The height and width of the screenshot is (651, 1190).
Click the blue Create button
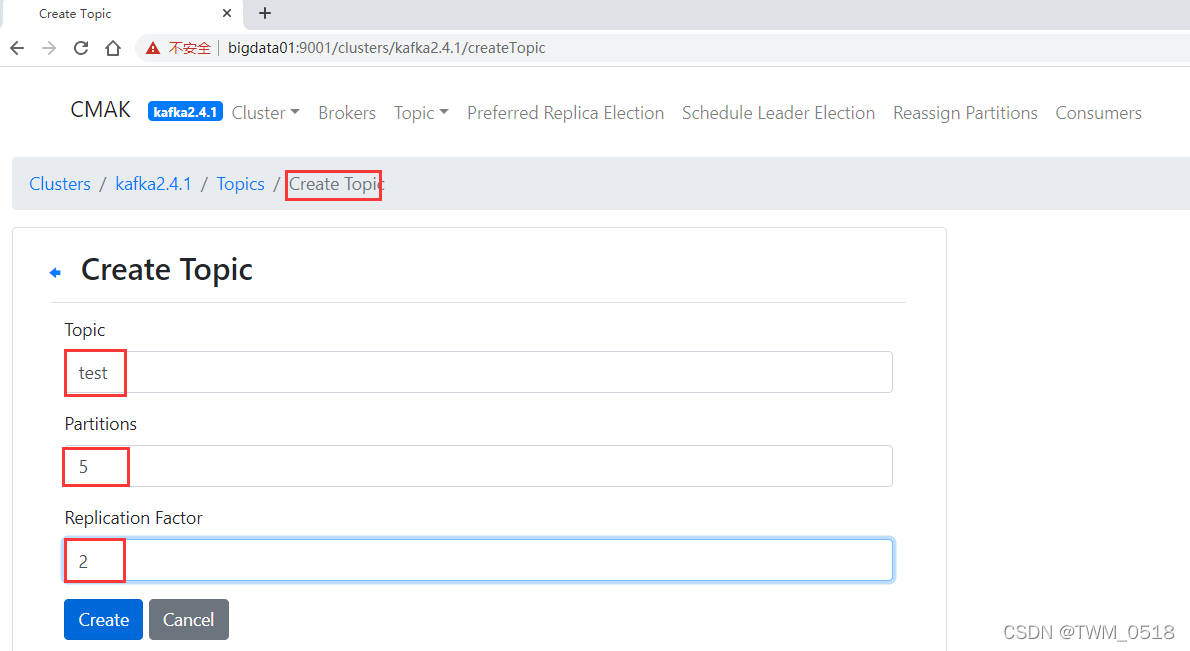(103, 619)
